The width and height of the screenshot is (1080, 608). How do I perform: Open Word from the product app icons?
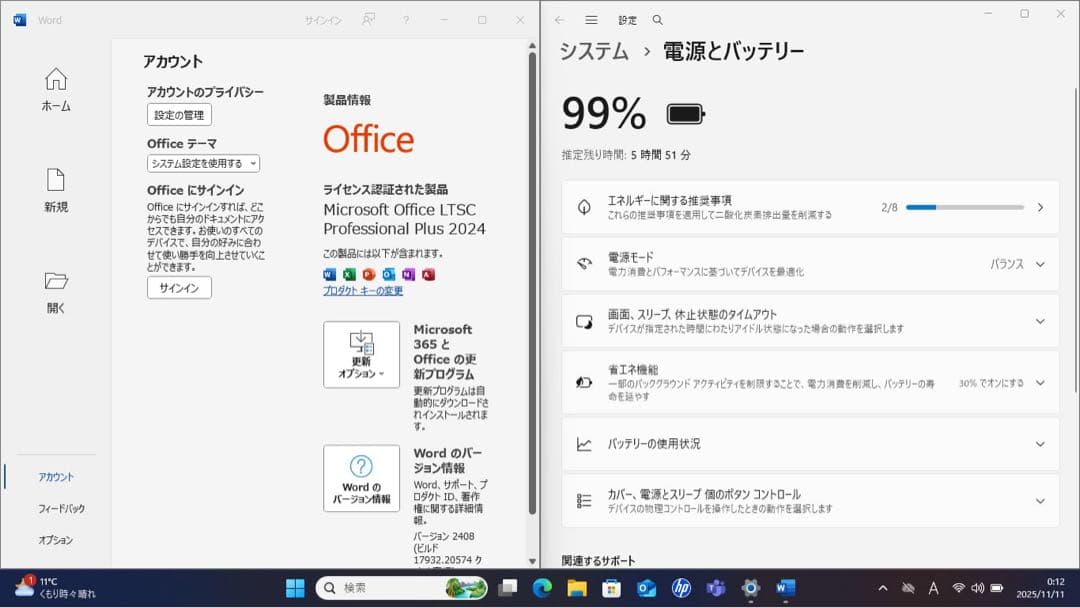pos(330,274)
